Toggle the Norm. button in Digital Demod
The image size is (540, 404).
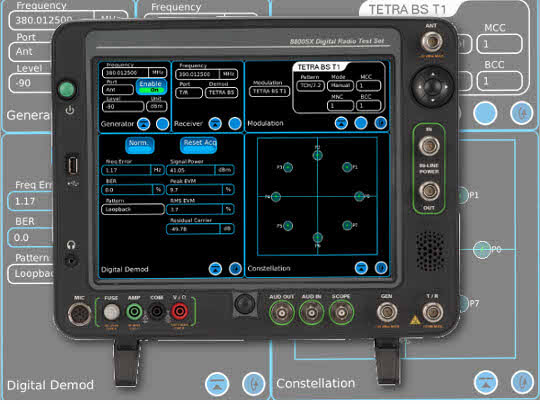coord(139,145)
